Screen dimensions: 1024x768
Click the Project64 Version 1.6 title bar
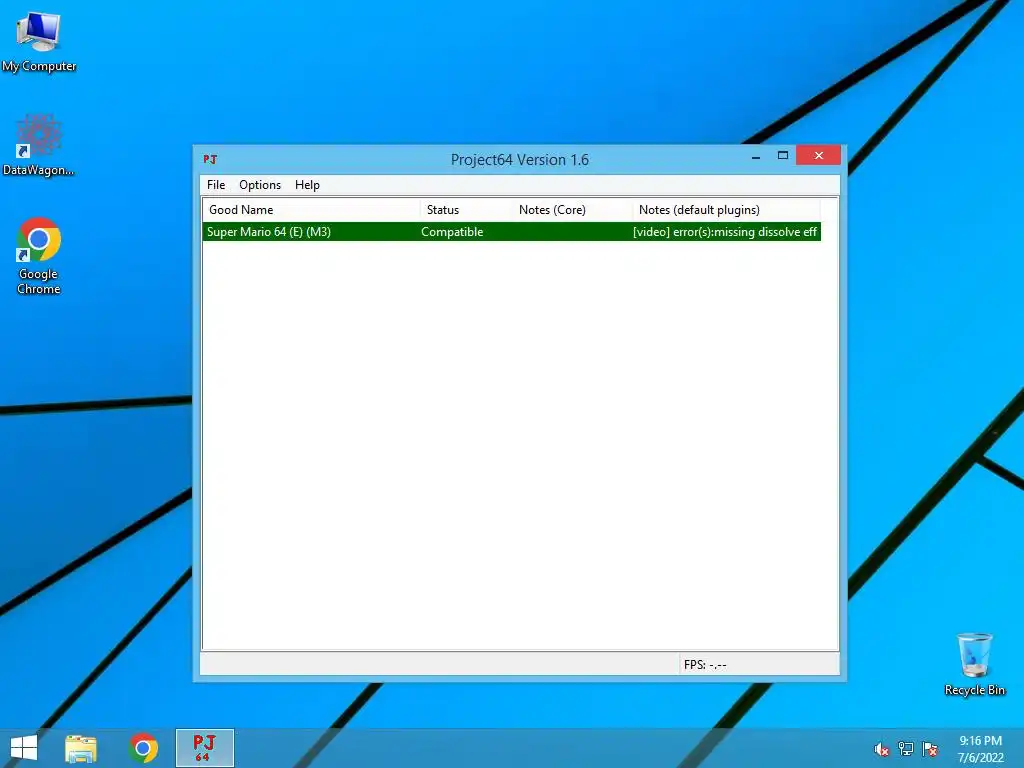pyautogui.click(x=520, y=160)
